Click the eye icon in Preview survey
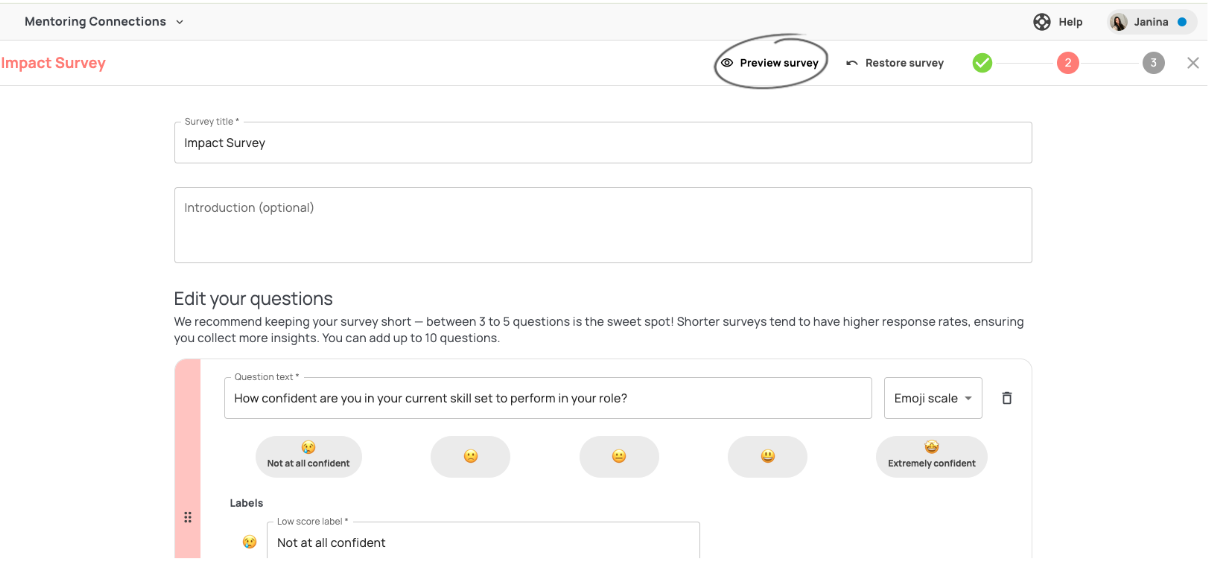Image resolution: width=1209 pixels, height=571 pixels. [x=727, y=63]
